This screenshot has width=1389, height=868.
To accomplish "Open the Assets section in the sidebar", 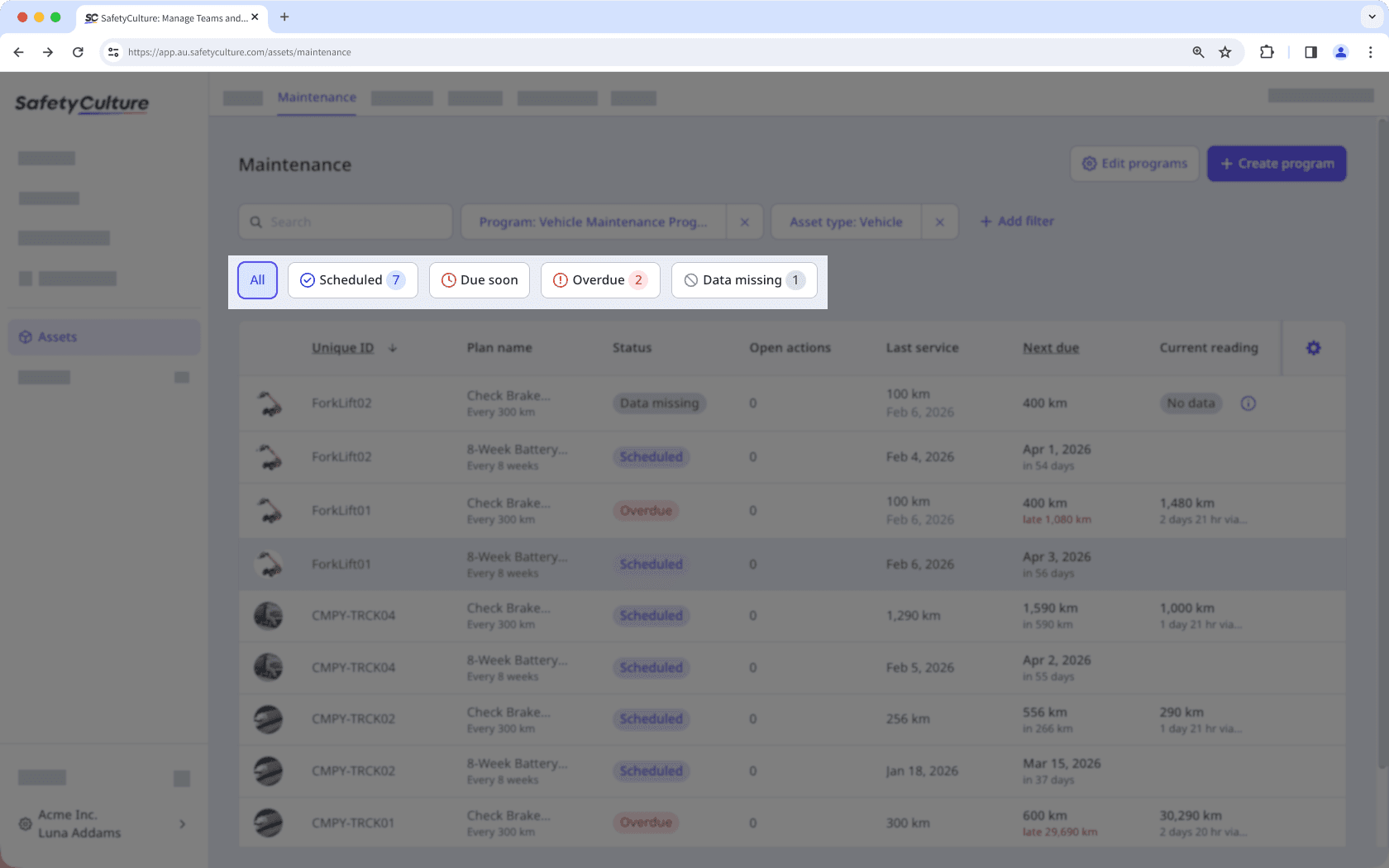I will pos(56,336).
